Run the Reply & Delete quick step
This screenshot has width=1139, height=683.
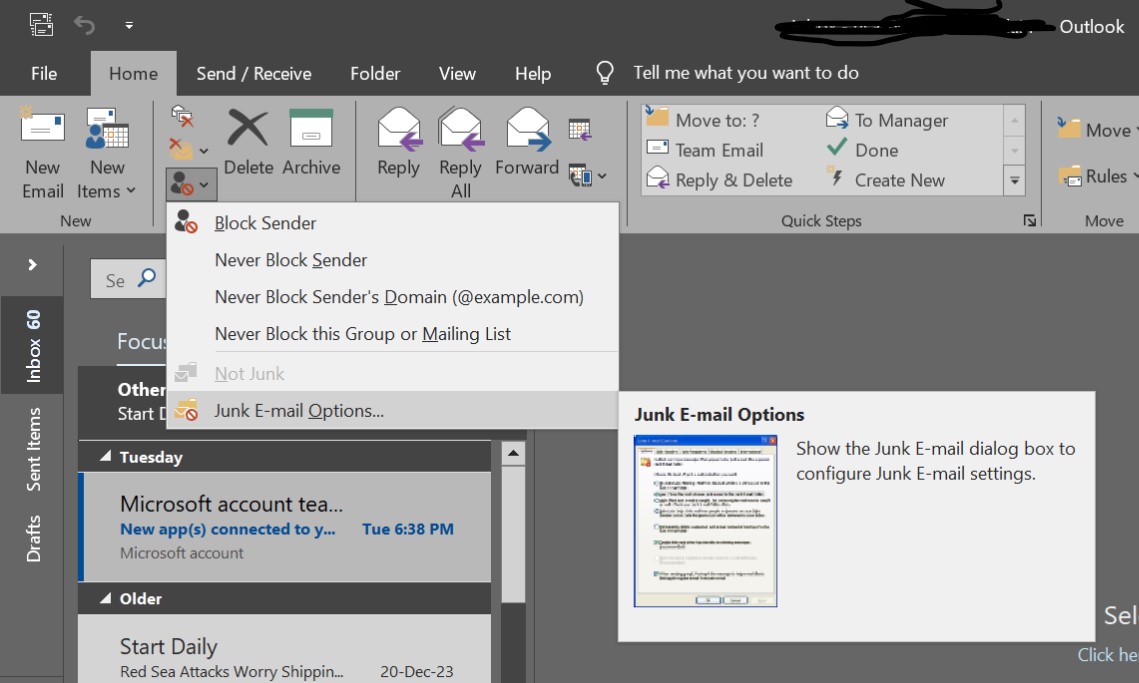pyautogui.click(x=719, y=179)
